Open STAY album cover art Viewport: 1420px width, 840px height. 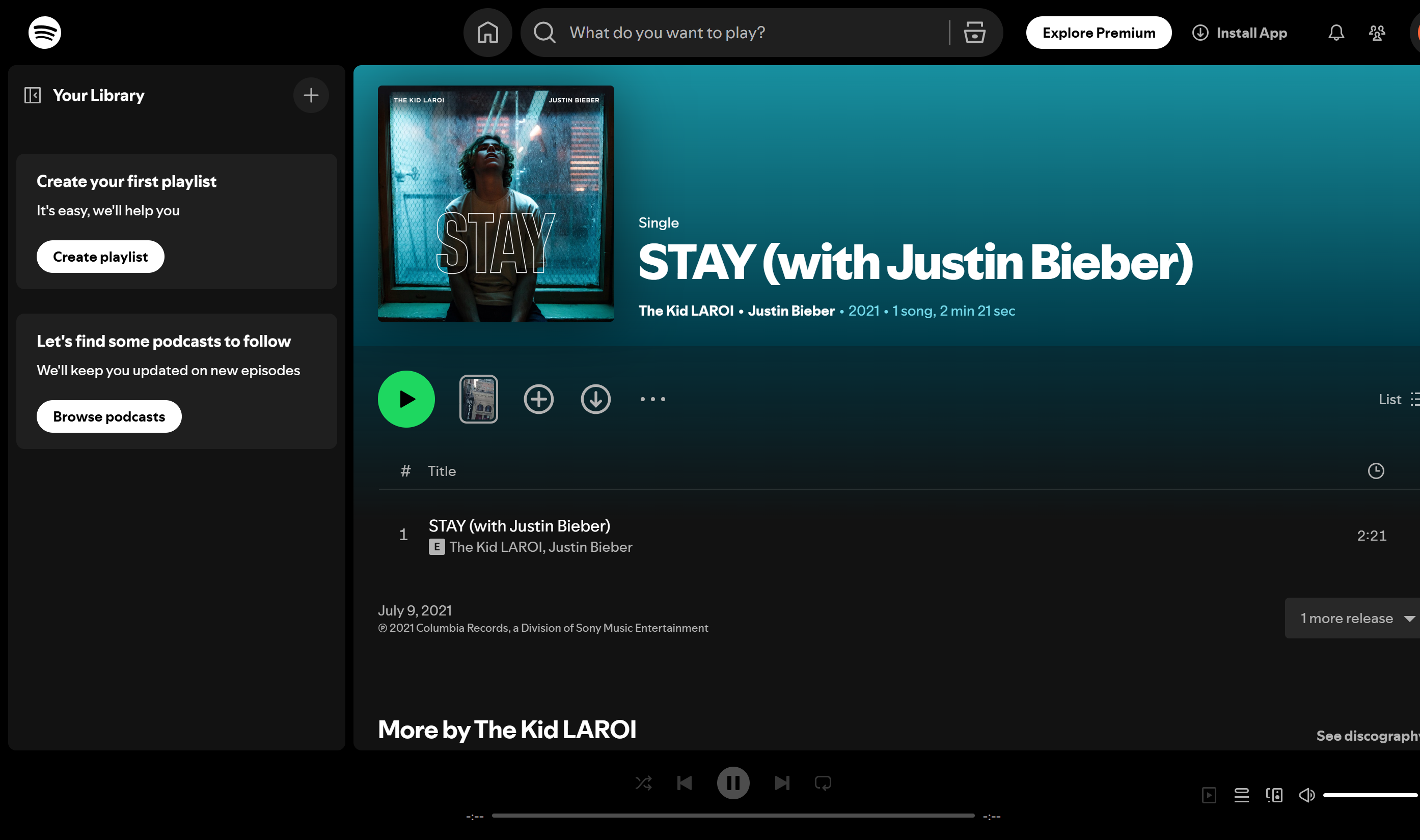[x=496, y=204]
